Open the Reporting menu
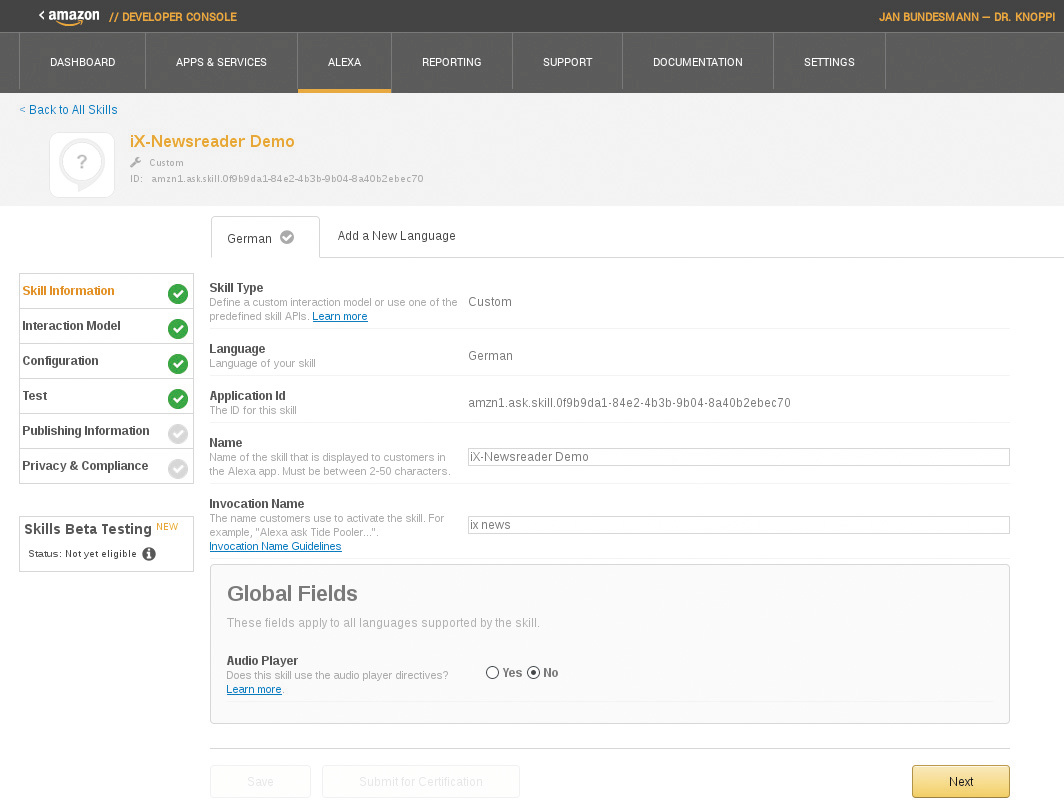This screenshot has width=1064, height=809. 451,62
